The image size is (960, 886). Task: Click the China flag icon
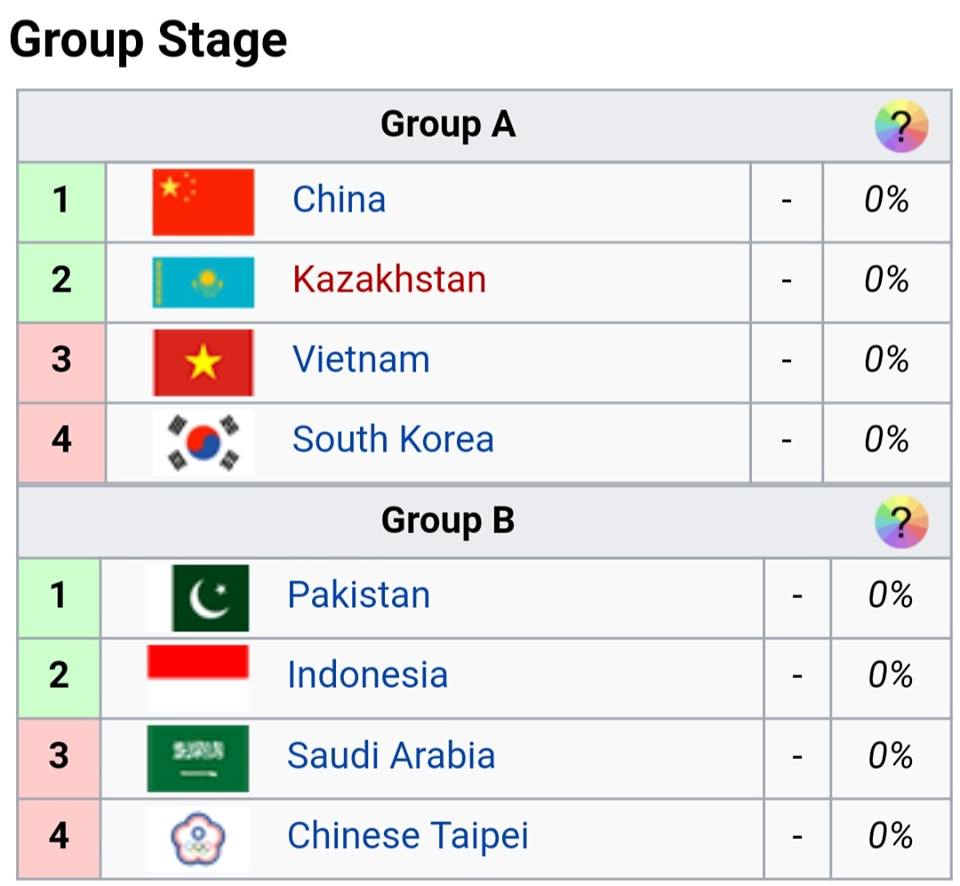click(203, 202)
